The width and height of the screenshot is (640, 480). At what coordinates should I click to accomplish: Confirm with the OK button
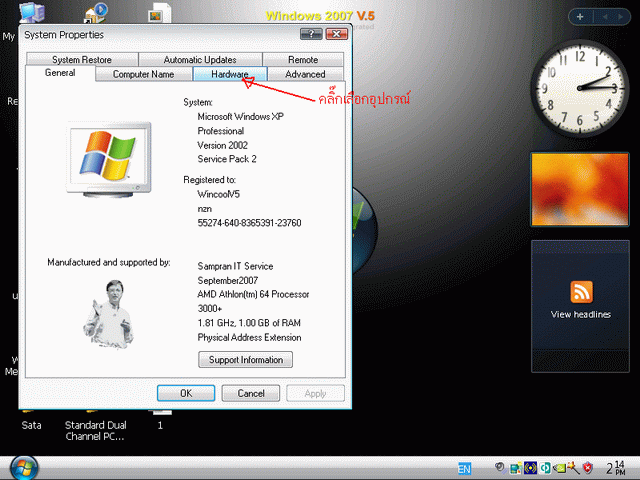186,393
